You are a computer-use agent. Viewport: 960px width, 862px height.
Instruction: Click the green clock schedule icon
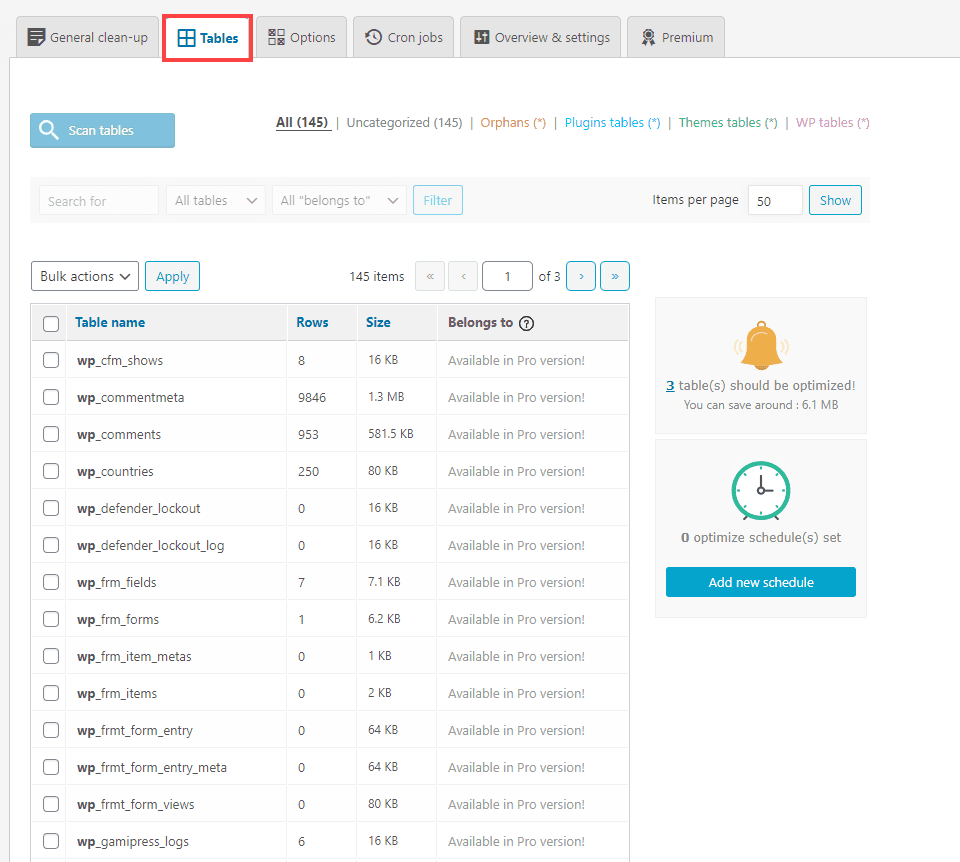[760, 491]
